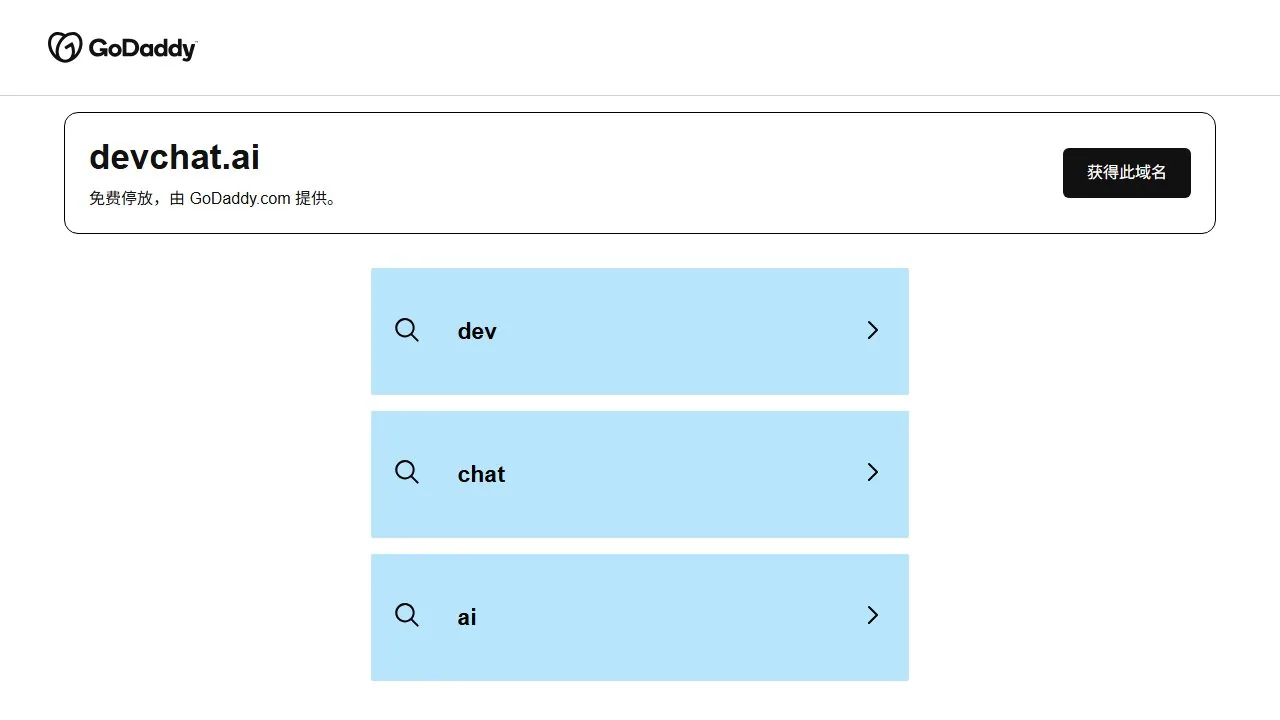The image size is (1280, 720).
Task: Open the chat result via its right chevron
Action: tap(872, 472)
